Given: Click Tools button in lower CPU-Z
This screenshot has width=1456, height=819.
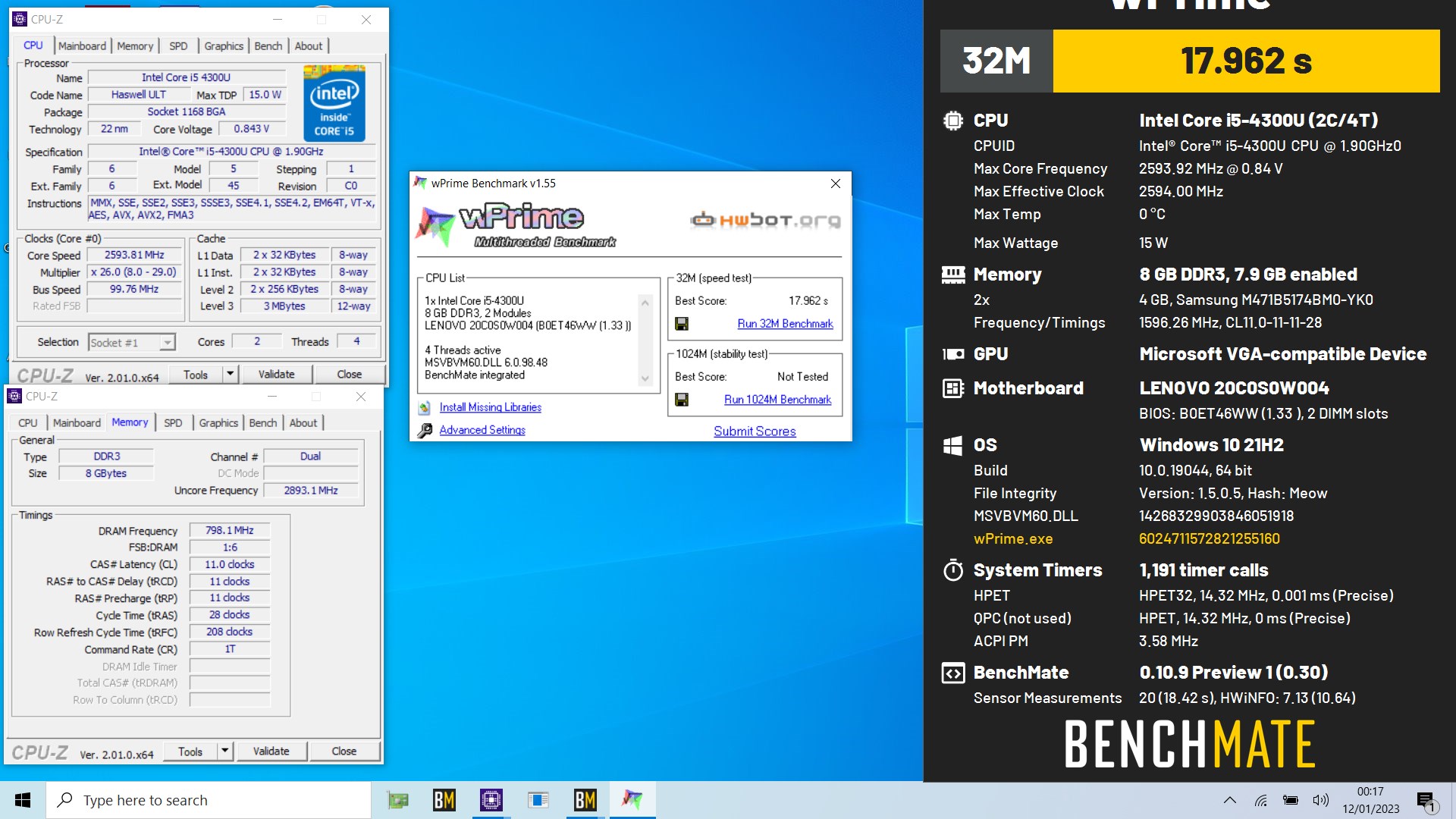Looking at the screenshot, I should pos(190,751).
